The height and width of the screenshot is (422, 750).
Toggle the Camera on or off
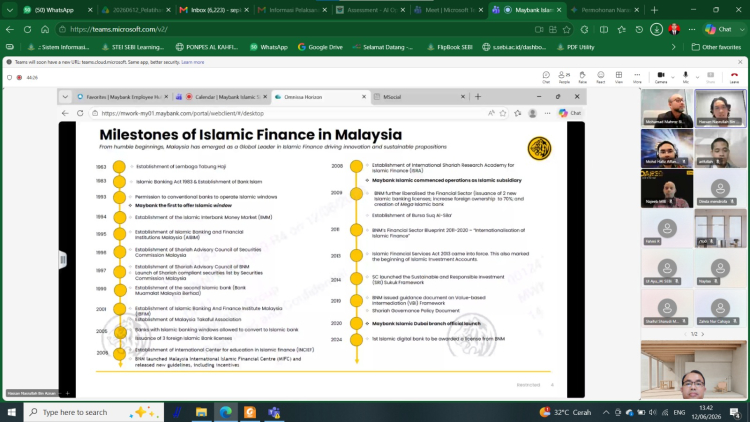coord(661,77)
